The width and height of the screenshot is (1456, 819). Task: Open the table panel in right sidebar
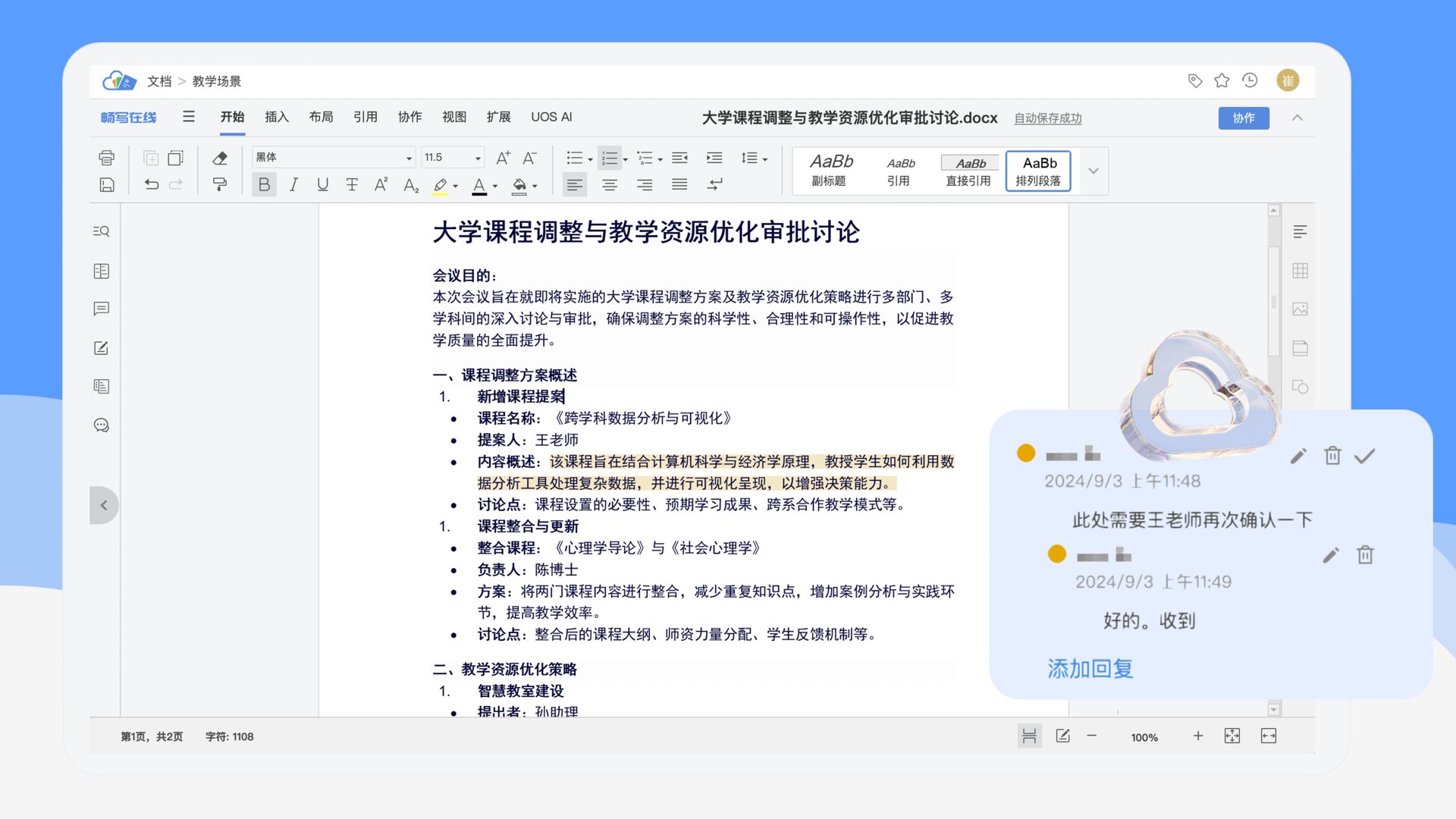1300,271
